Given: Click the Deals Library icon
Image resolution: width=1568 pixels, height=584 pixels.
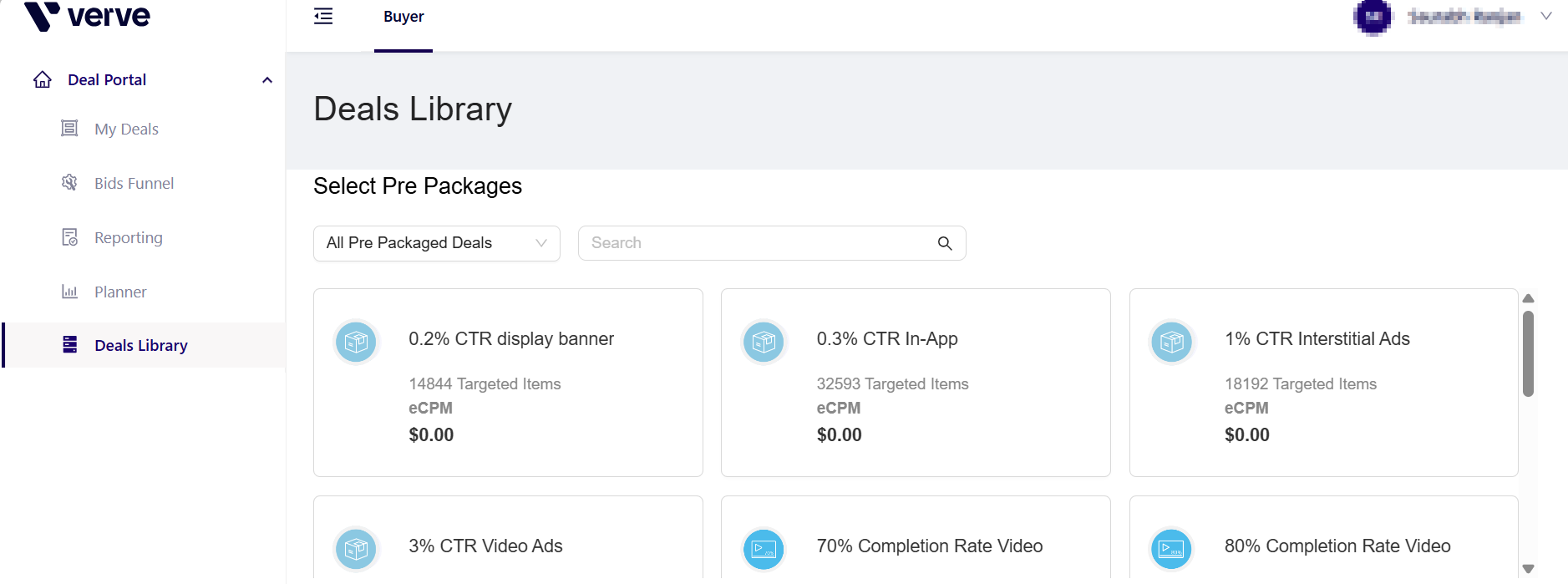Looking at the screenshot, I should [69, 344].
